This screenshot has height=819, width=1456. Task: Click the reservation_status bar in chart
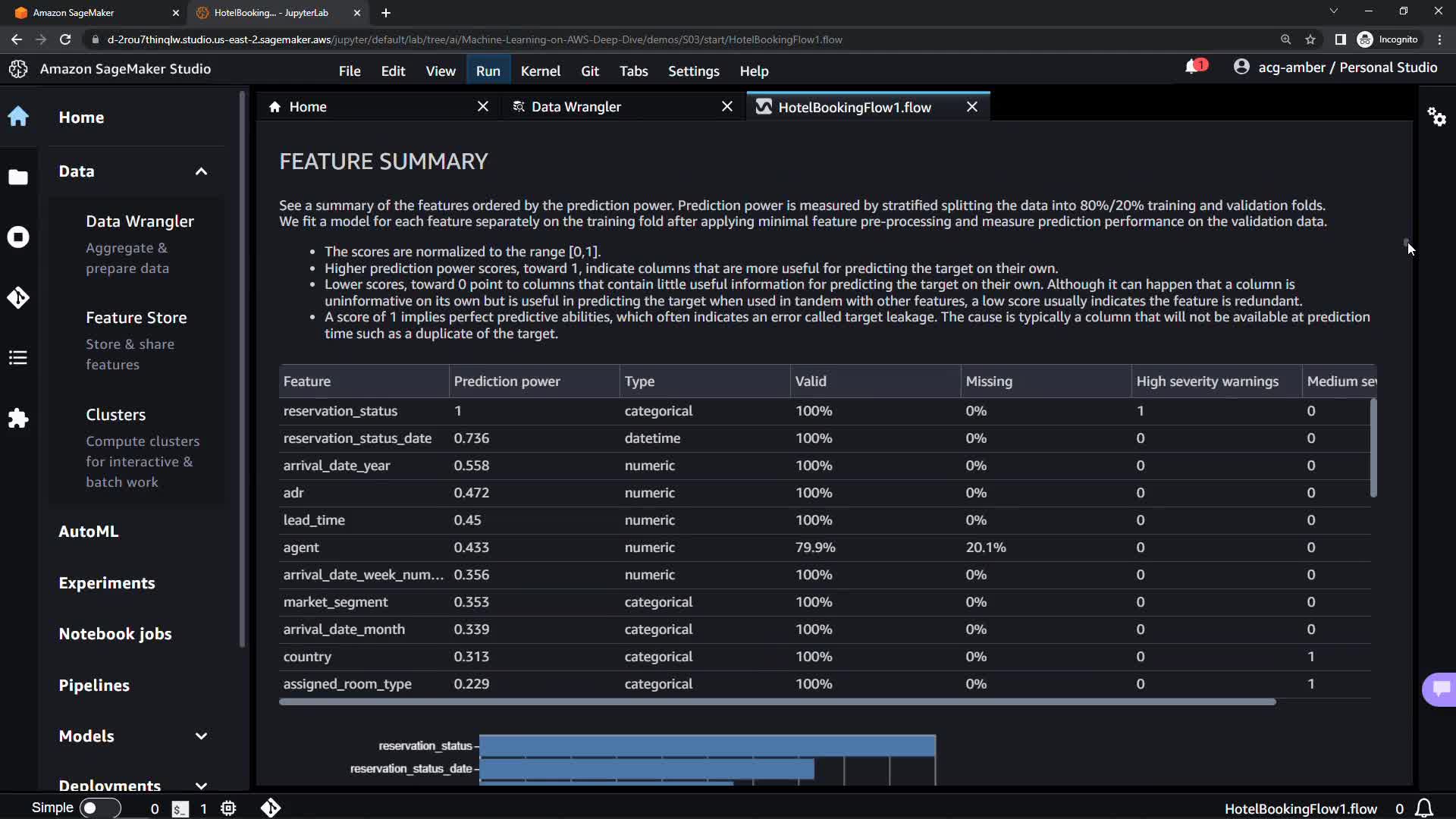[x=707, y=745]
